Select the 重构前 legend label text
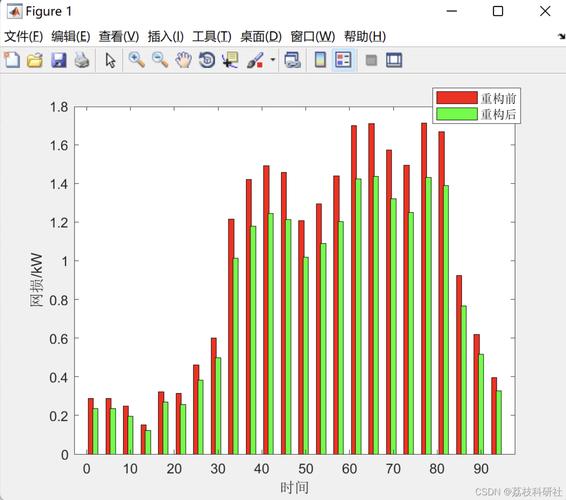 click(498, 98)
